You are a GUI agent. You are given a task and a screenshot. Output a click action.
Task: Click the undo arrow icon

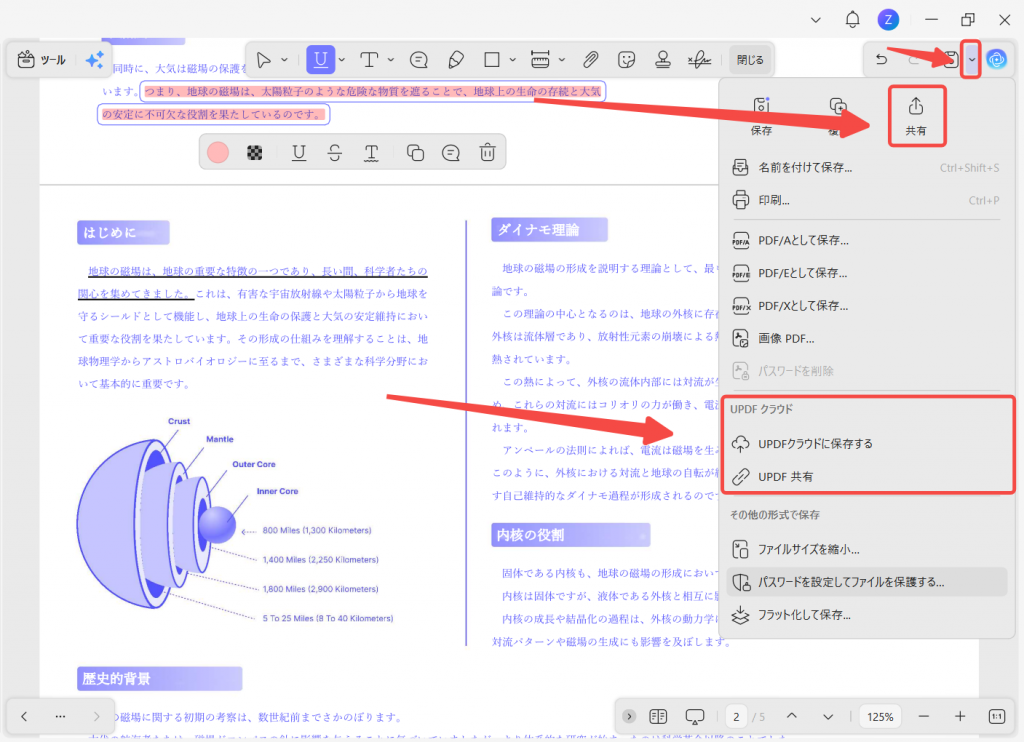coord(882,60)
